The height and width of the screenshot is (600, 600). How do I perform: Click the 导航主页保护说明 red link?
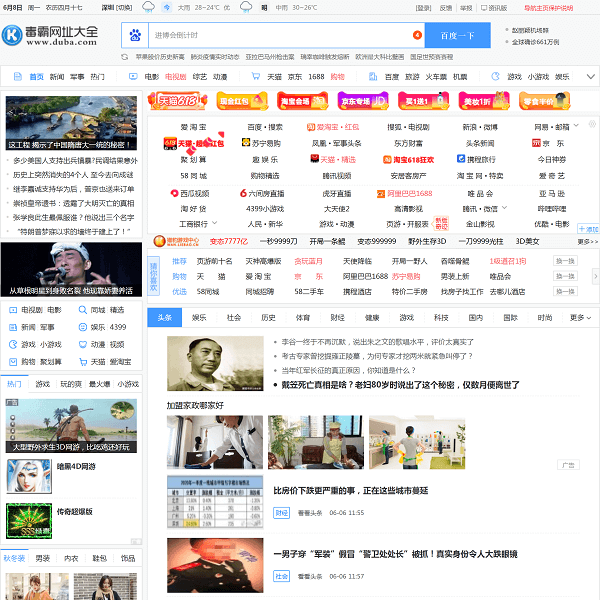[548, 8]
